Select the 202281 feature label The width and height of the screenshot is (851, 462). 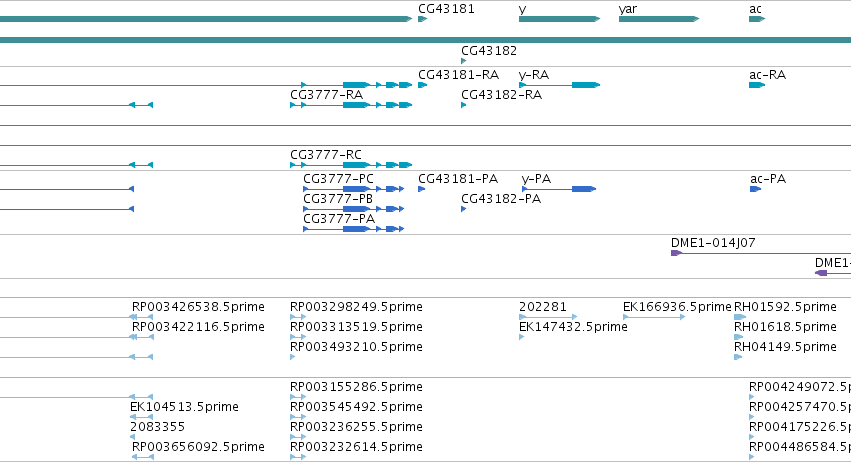542,307
